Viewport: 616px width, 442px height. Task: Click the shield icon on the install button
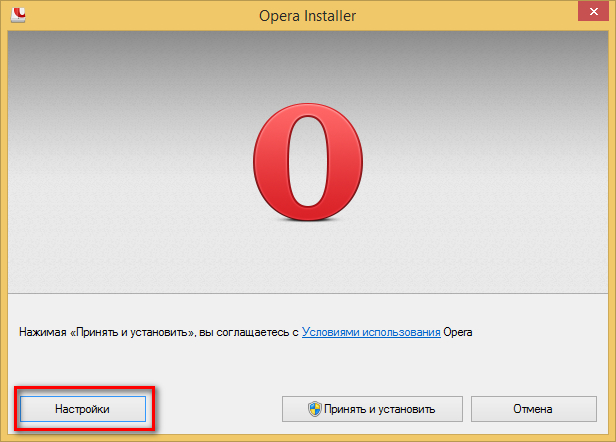pyautogui.click(x=313, y=409)
